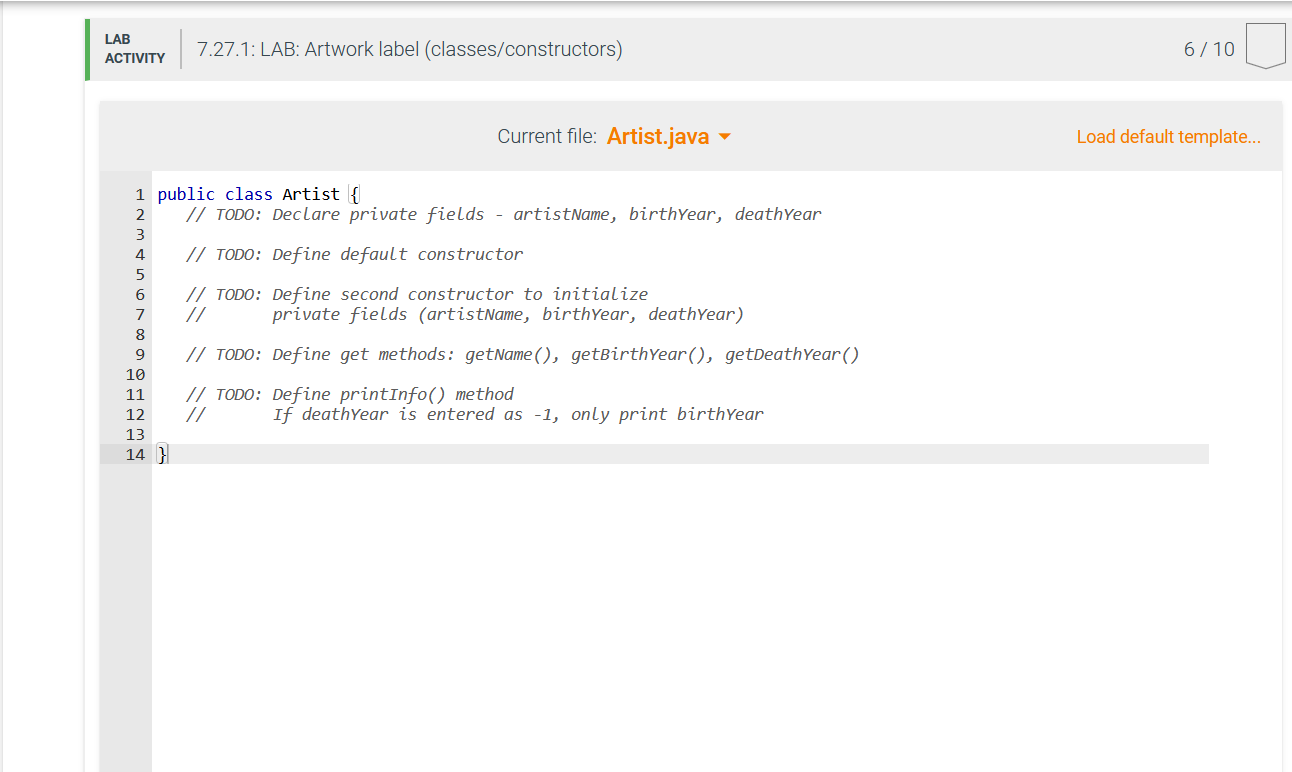Expand the orange chevron beside Artist.java
Image resolution: width=1292 pixels, height=772 pixels.
pos(726,136)
